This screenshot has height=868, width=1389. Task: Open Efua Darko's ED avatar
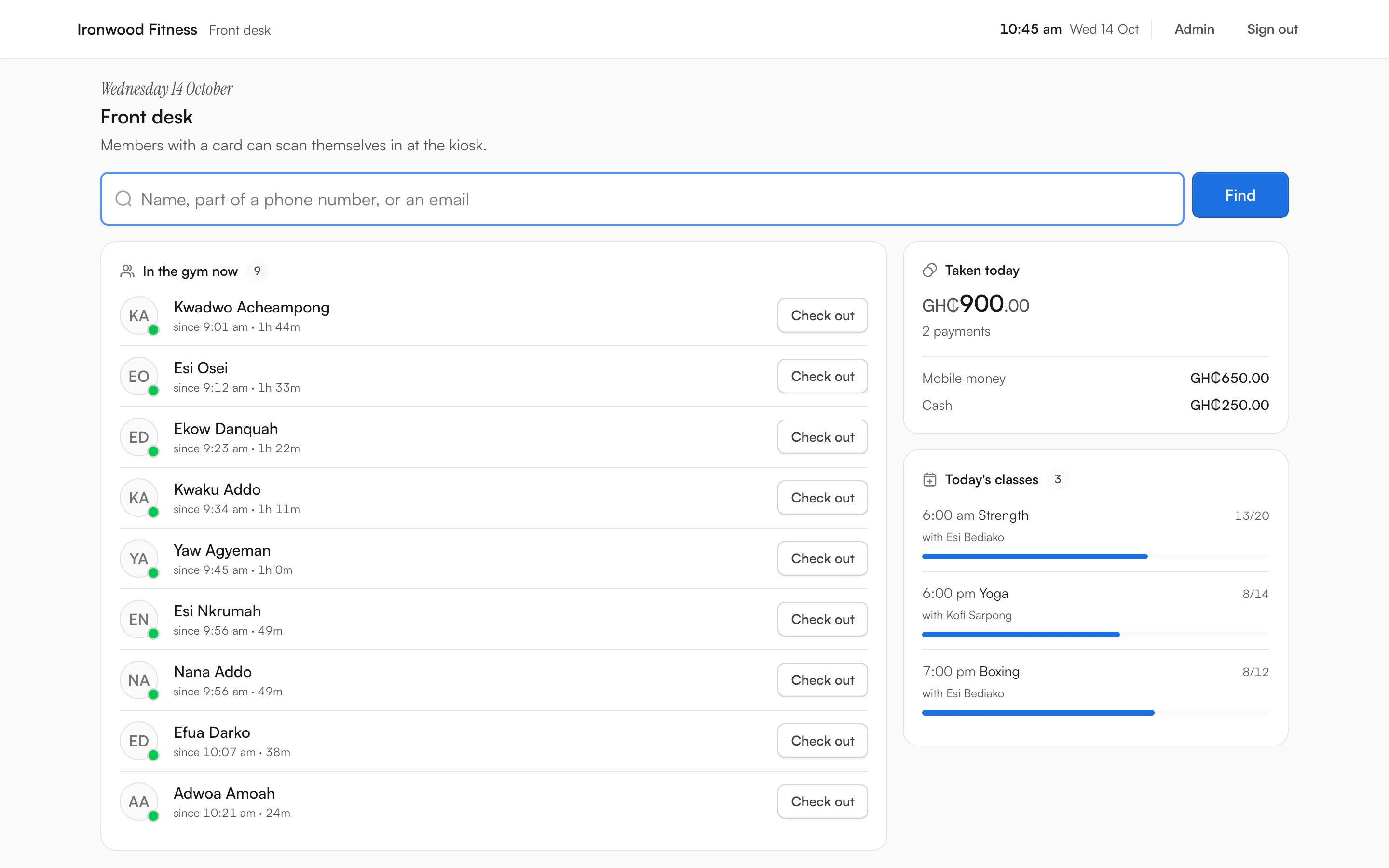point(139,741)
